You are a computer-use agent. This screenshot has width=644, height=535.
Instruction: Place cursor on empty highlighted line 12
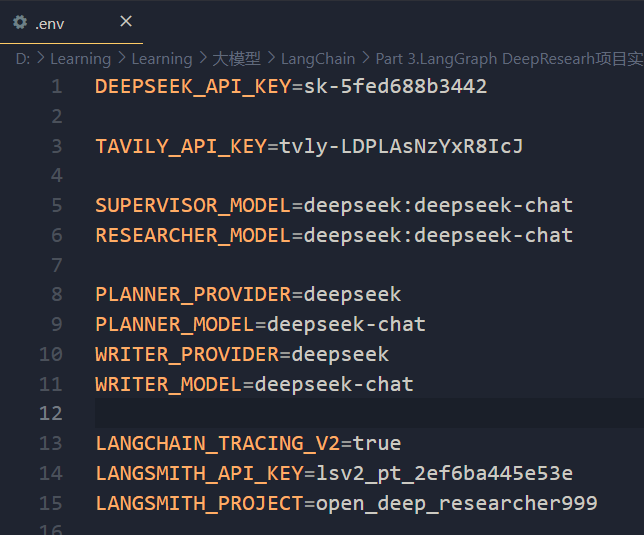(369, 413)
